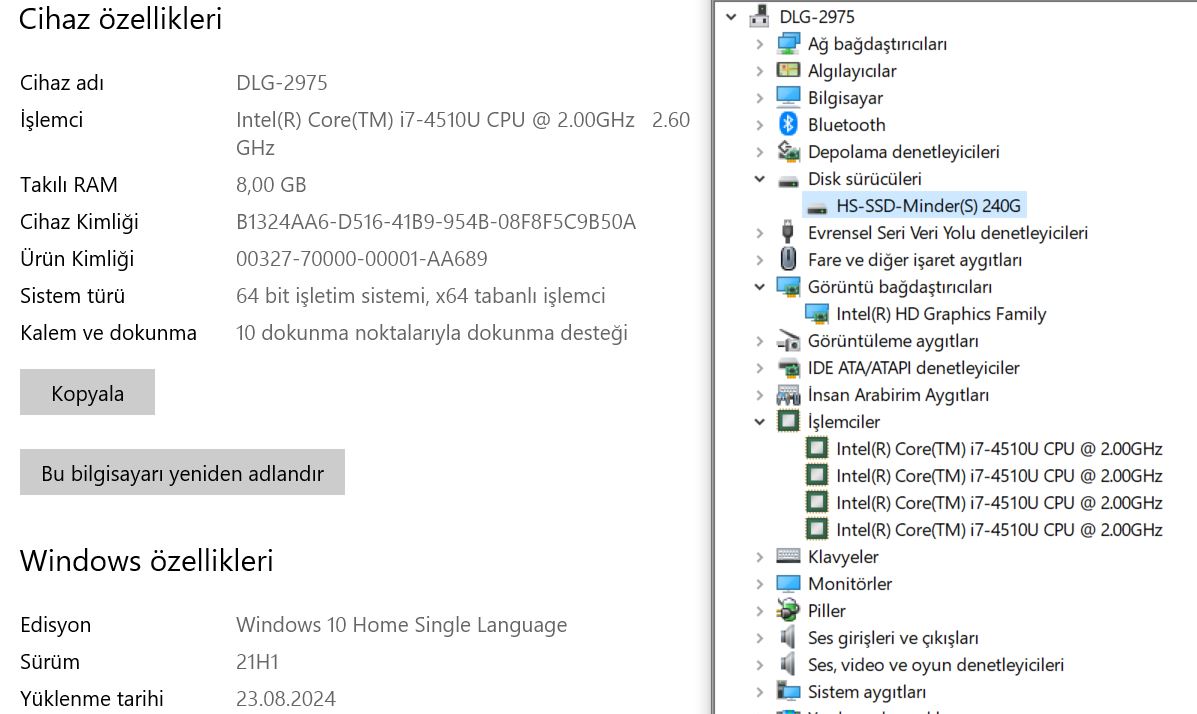This screenshot has width=1197, height=714.
Task: Click the Takılı RAM value 8,00 GB
Action: pos(271,185)
